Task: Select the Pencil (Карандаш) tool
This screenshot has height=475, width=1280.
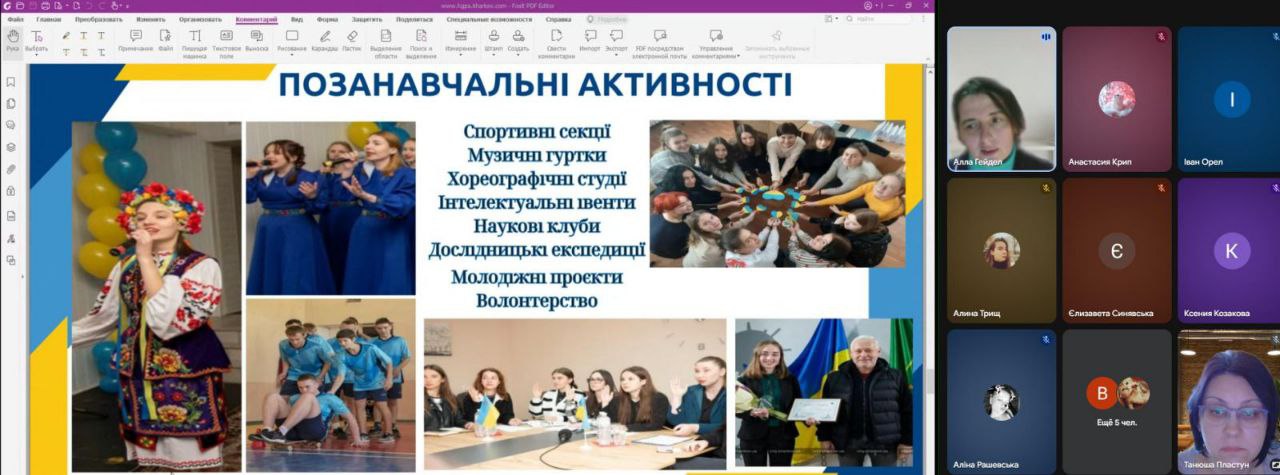Action: coord(324,40)
